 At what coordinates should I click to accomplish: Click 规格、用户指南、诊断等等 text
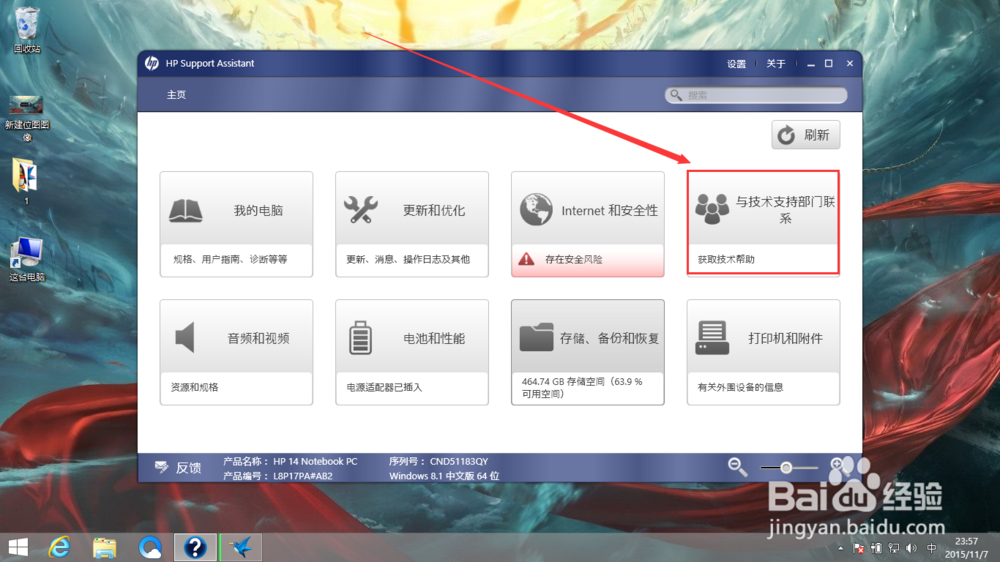[x=230, y=259]
